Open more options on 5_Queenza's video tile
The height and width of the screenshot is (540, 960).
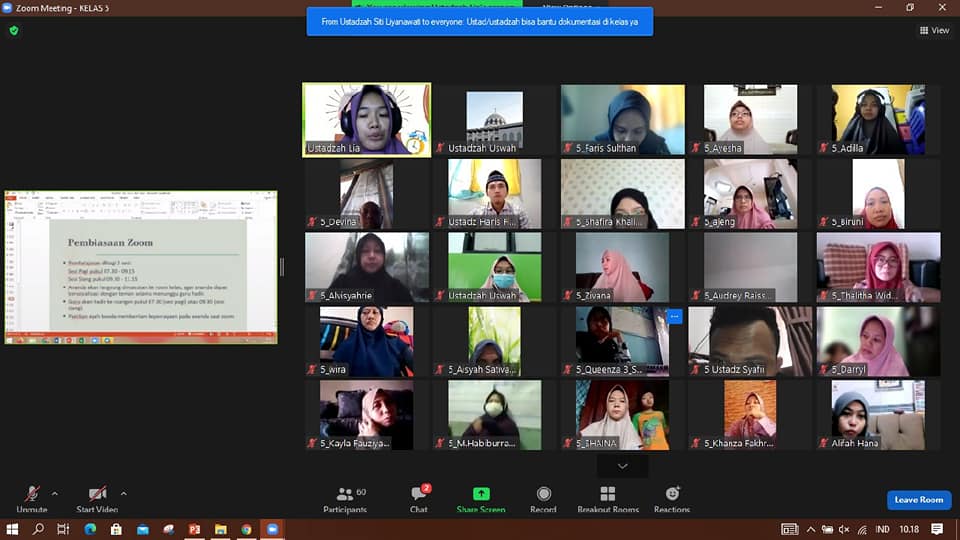(x=675, y=316)
